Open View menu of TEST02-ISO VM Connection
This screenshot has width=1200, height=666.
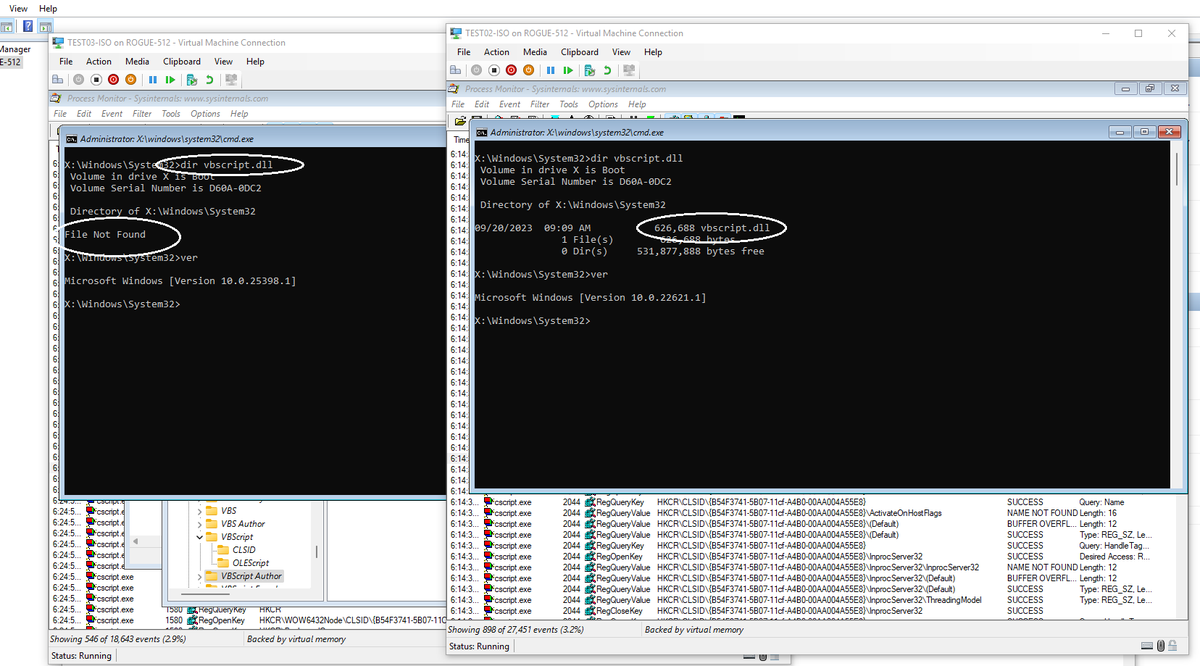coord(621,52)
